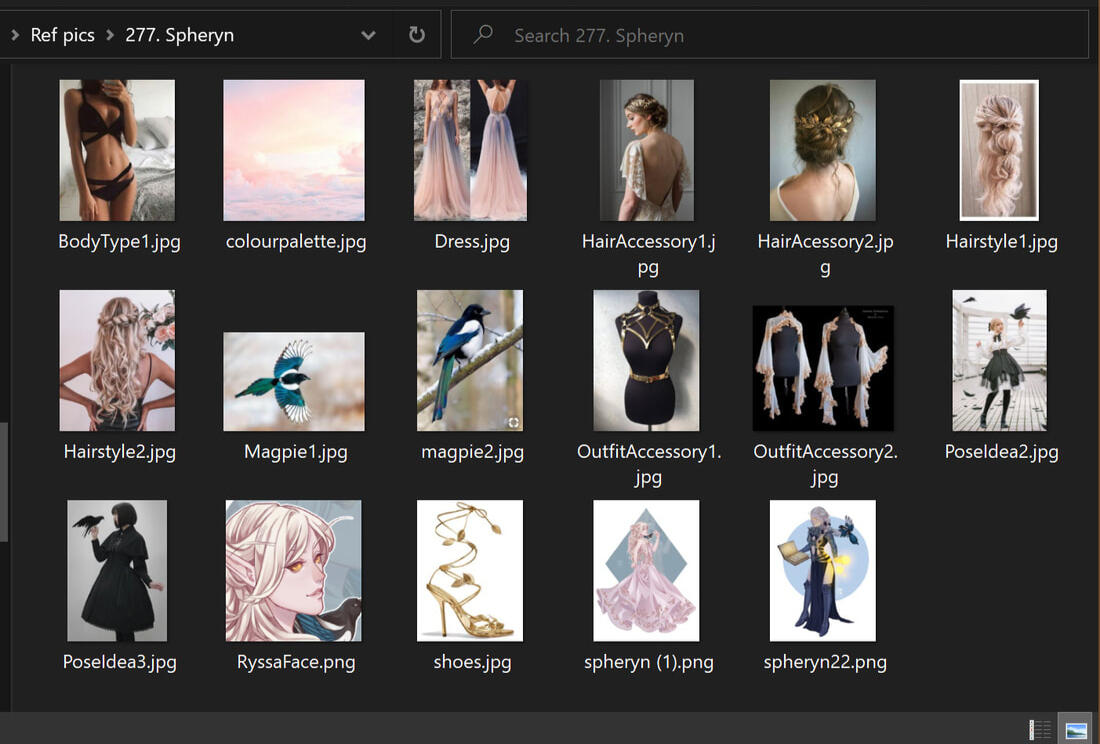Select Magpie1.jpg flying bird image
The height and width of the screenshot is (744, 1100).
[294, 382]
